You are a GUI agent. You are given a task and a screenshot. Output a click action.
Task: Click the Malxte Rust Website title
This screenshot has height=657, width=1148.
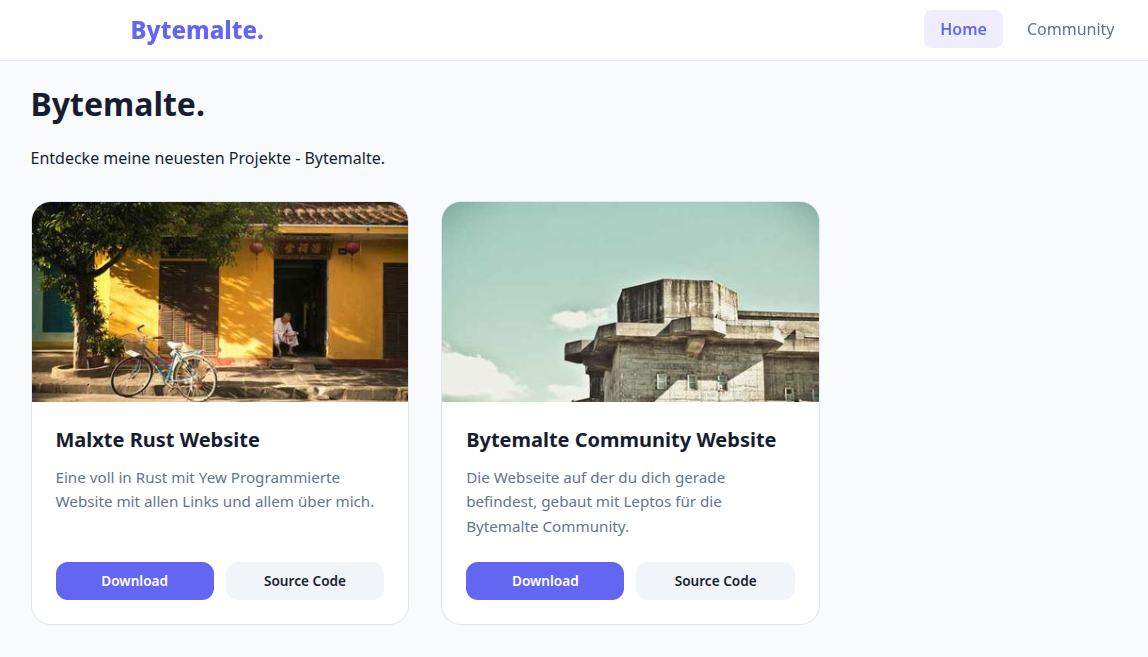(157, 440)
